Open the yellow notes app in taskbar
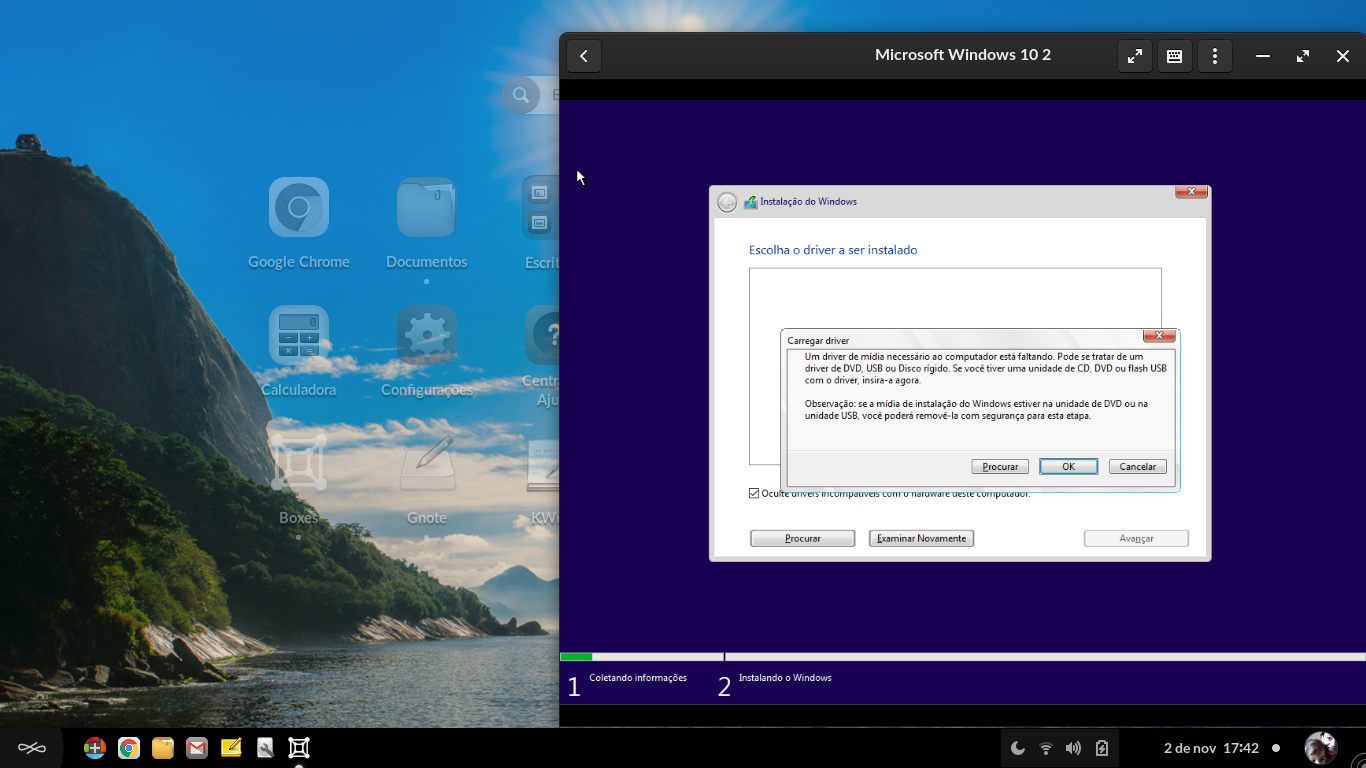 point(231,748)
